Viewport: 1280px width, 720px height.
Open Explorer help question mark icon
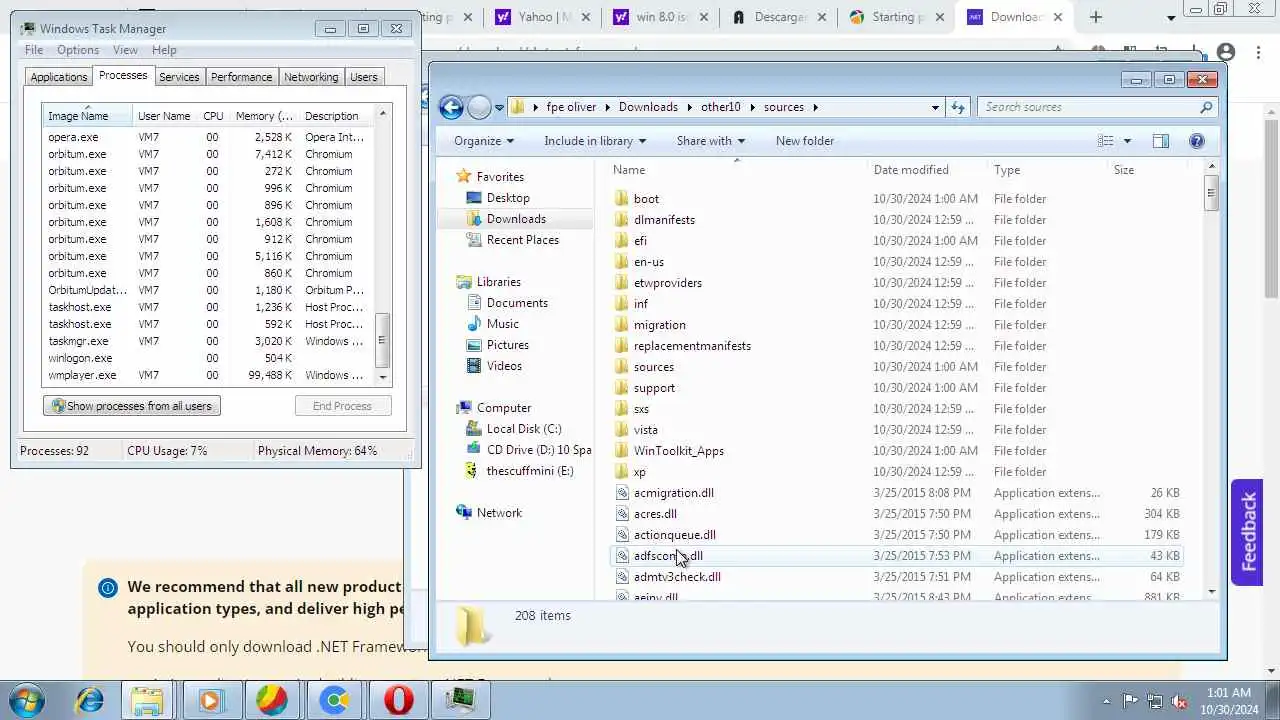click(1197, 141)
